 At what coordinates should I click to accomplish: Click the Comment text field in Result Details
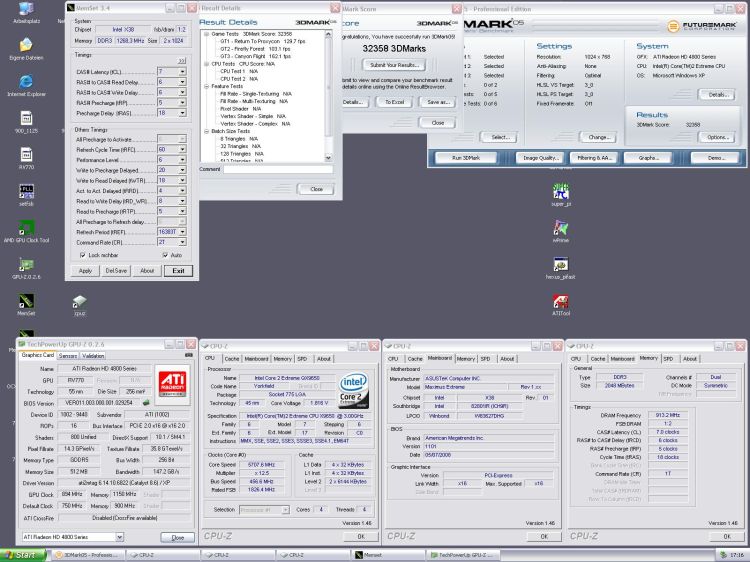click(279, 169)
